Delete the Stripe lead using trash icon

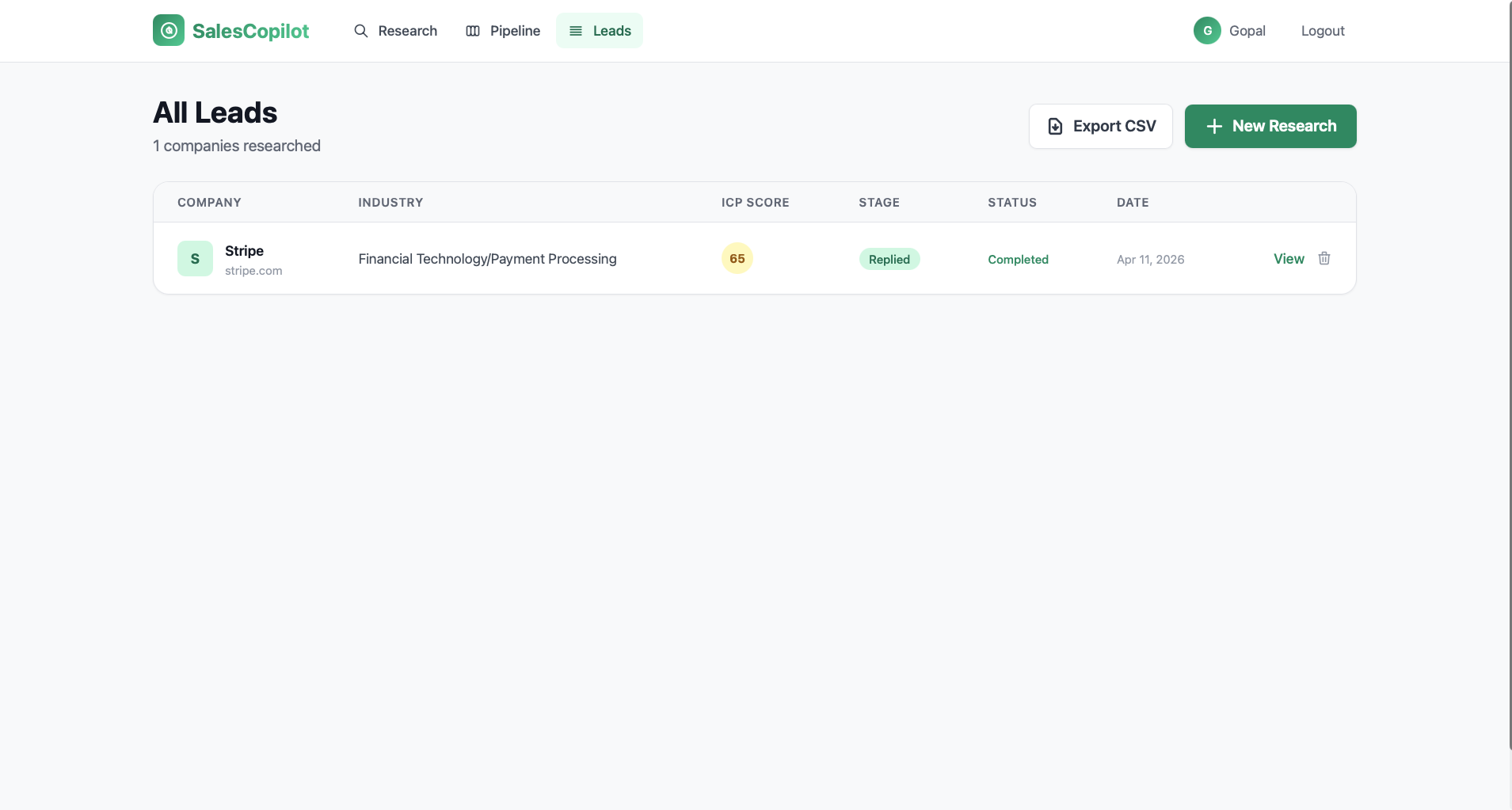1323,258
